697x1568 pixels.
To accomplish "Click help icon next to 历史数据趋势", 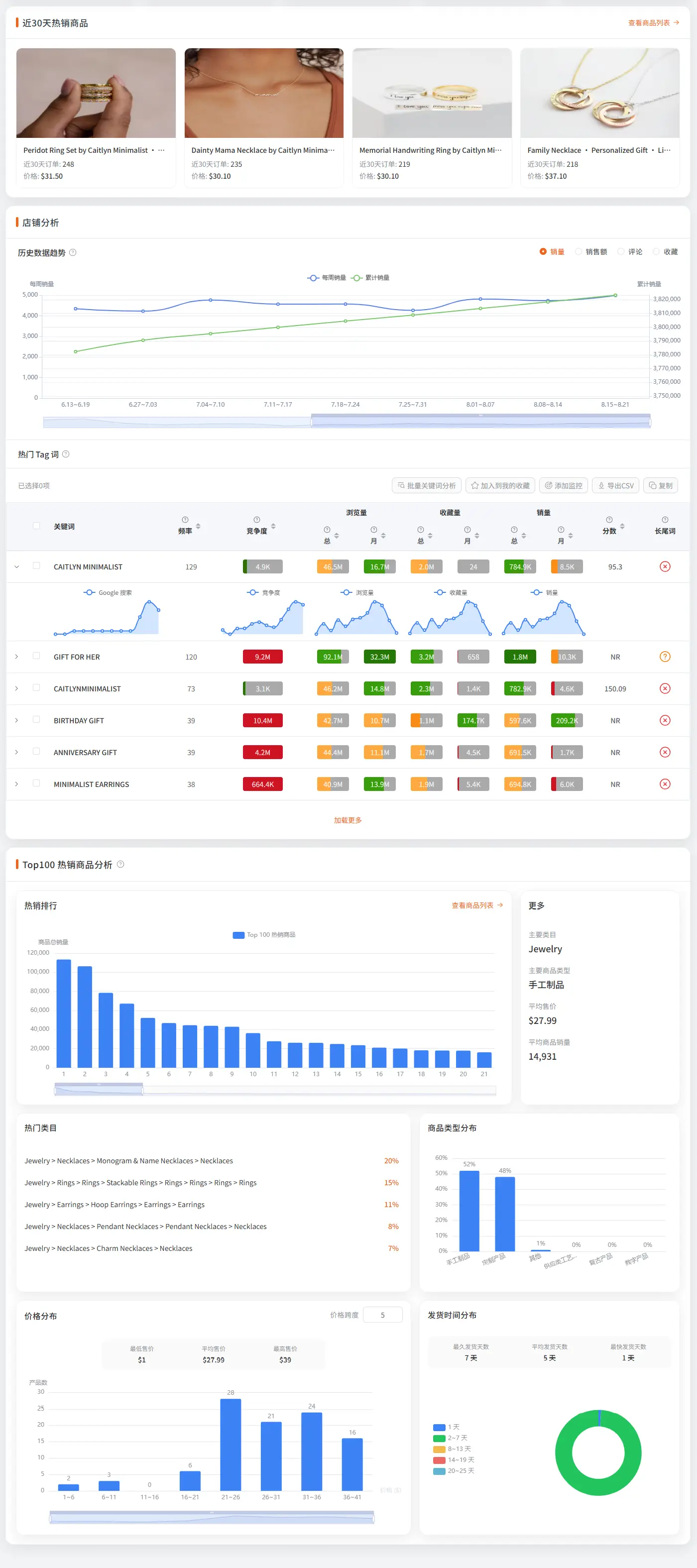I will coord(73,252).
